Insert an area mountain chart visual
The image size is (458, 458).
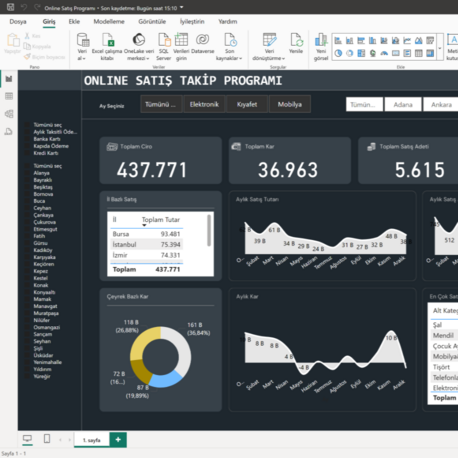coord(419,41)
